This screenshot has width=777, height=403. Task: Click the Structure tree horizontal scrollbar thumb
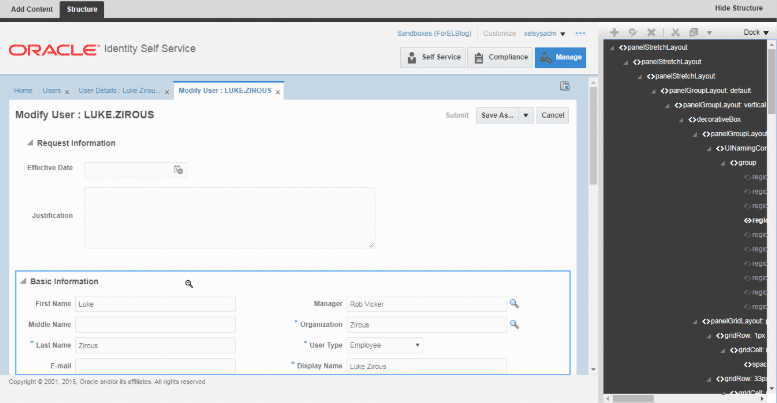click(633, 399)
